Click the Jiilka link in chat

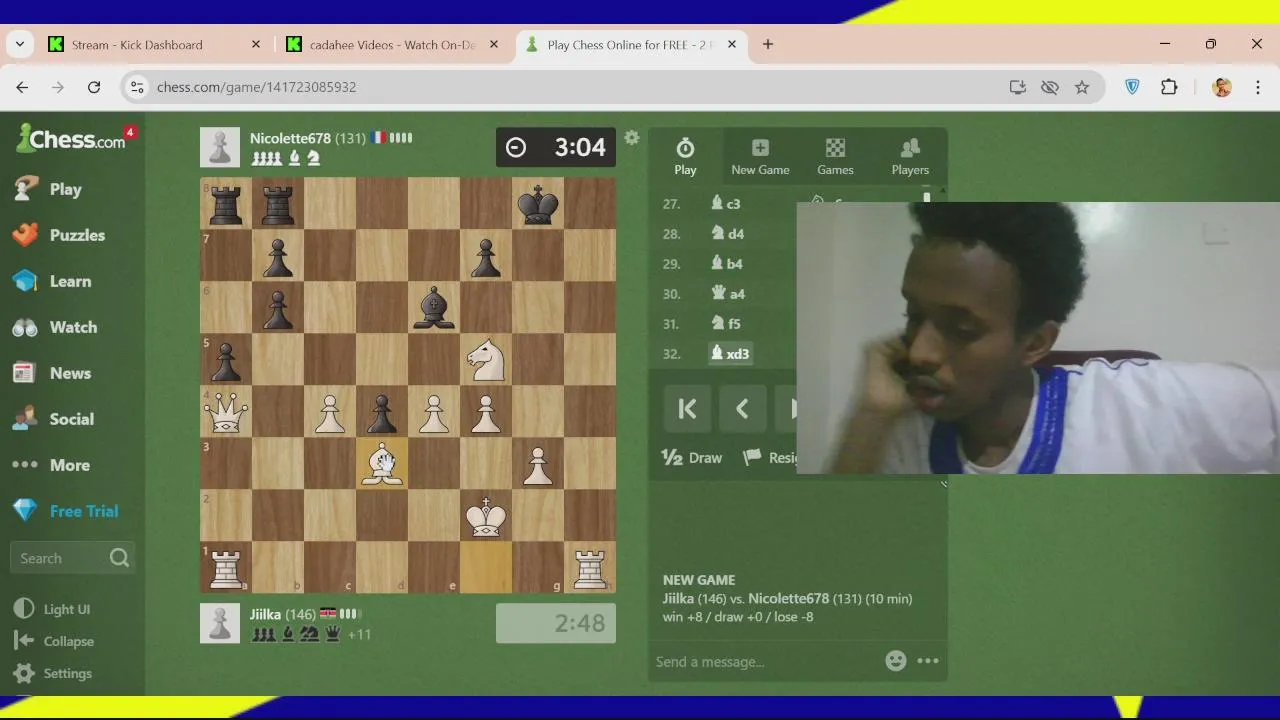tap(678, 598)
